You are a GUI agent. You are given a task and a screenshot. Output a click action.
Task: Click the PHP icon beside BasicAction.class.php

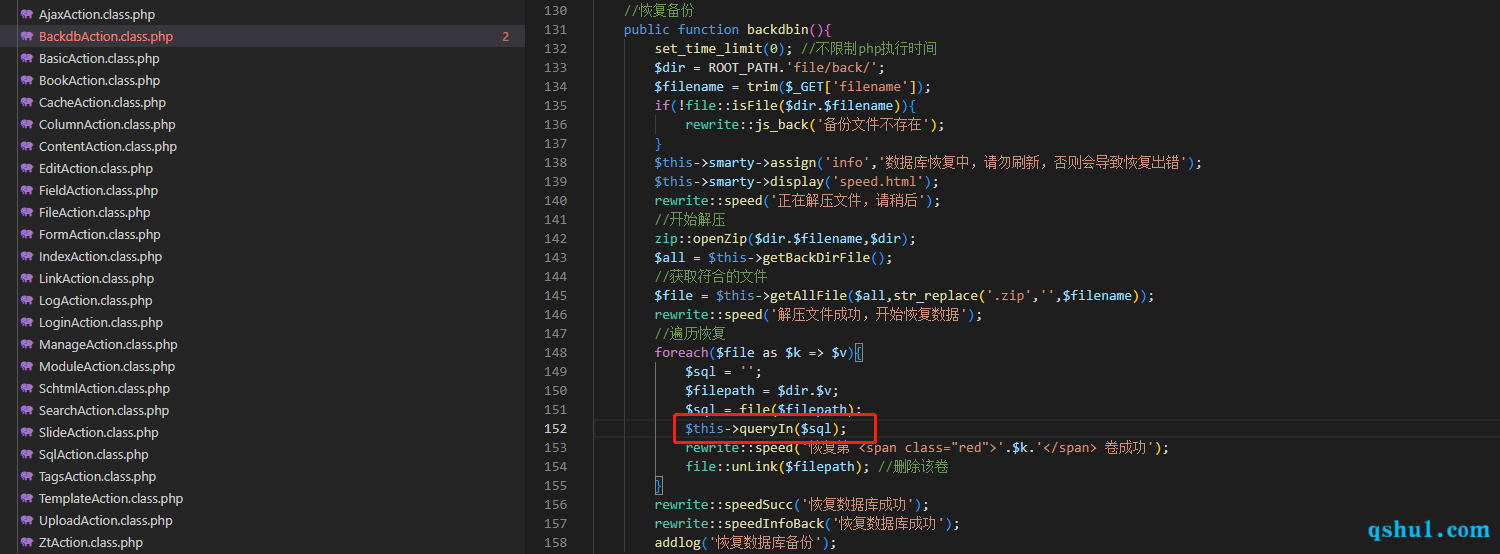point(26,59)
